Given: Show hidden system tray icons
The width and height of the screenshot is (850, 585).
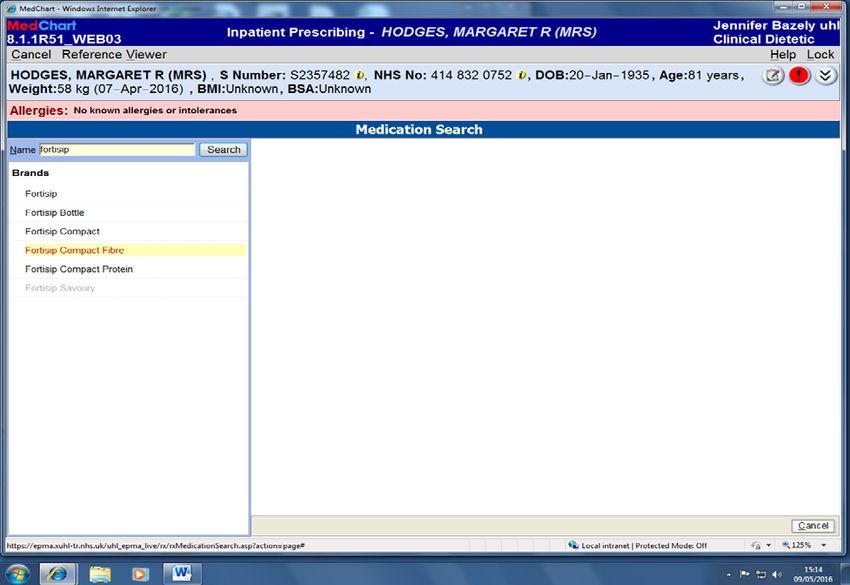Looking at the screenshot, I should point(729,574).
